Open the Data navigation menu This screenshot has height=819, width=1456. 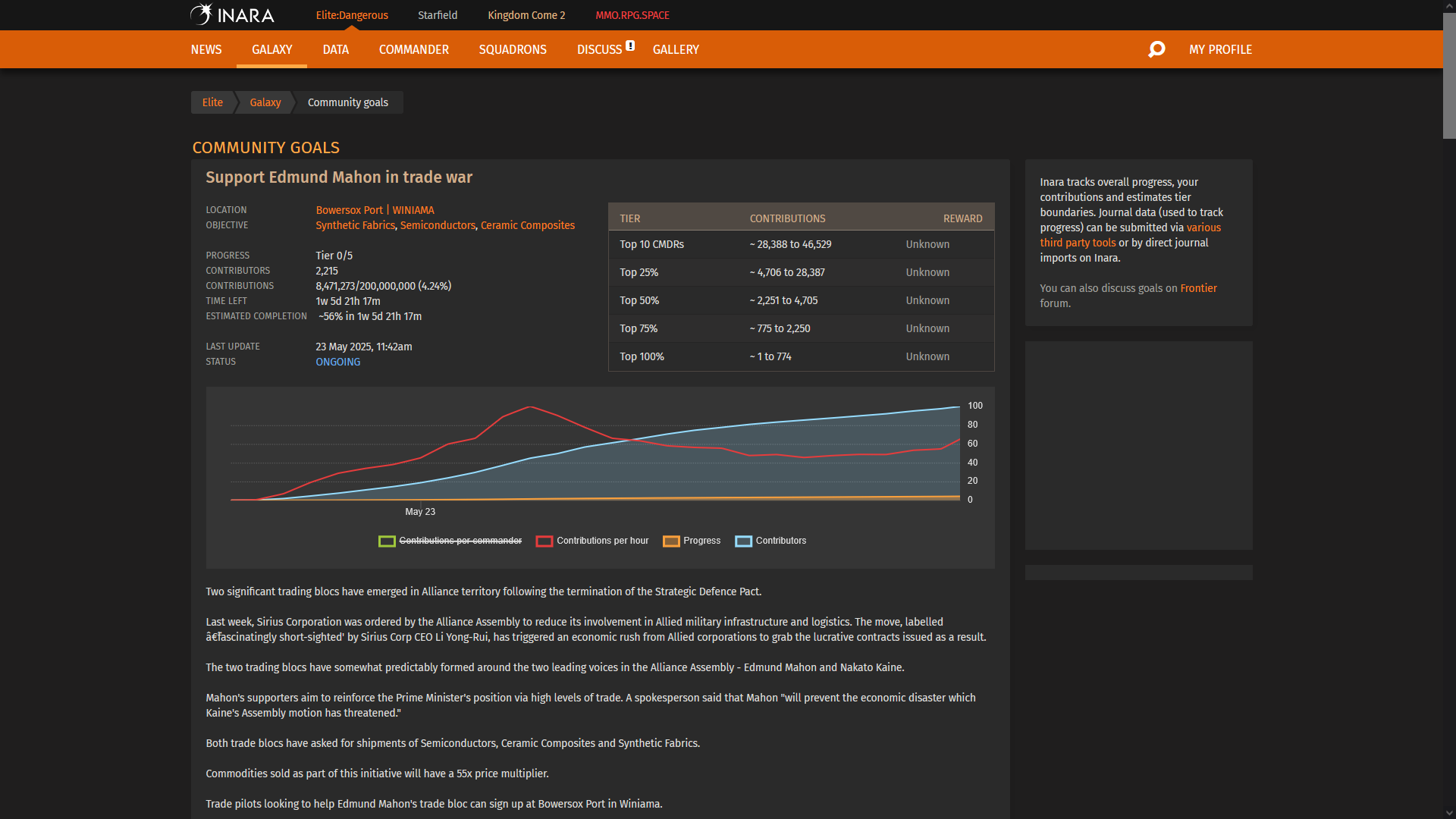[335, 49]
